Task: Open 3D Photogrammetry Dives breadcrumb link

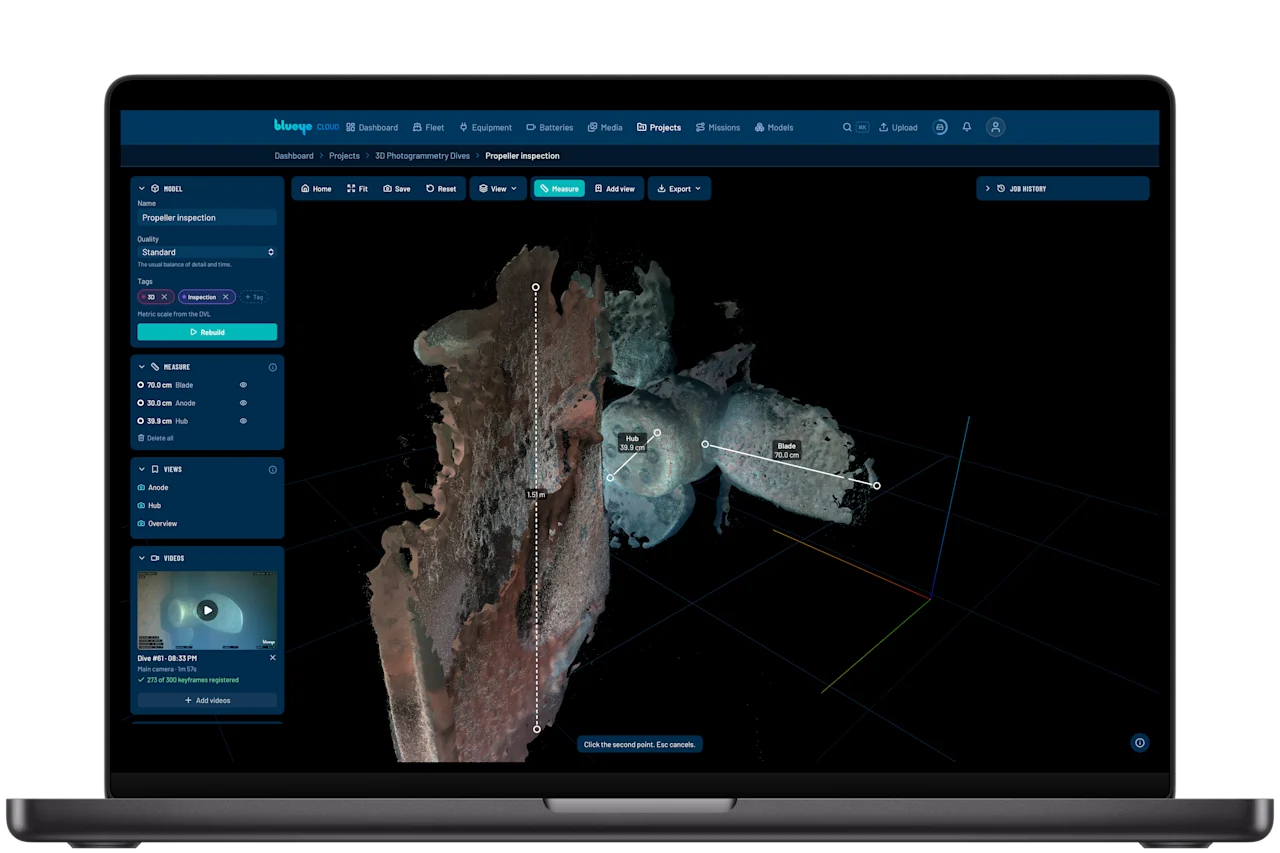Action: coord(422,156)
